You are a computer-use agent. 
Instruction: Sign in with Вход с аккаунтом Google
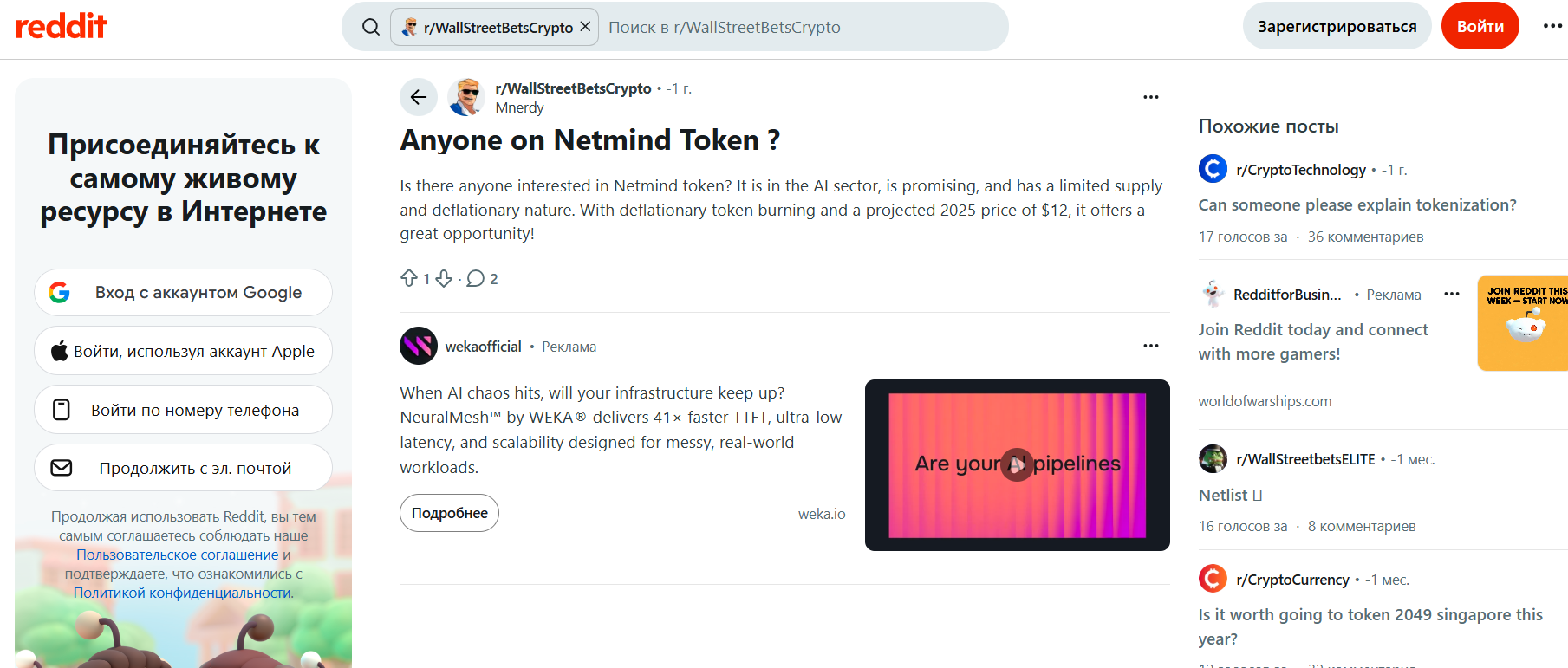[183, 293]
